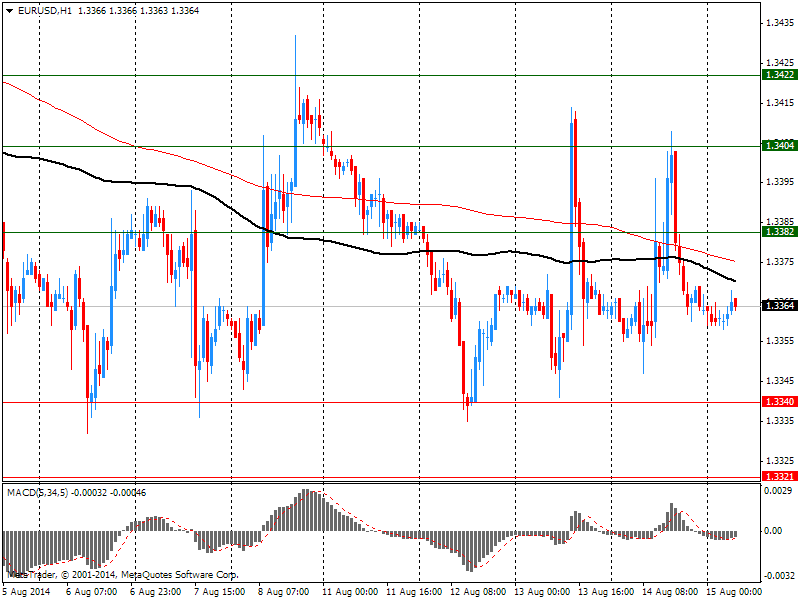
Task: Select the red 1.3321 price level tag
Action: click(779, 477)
